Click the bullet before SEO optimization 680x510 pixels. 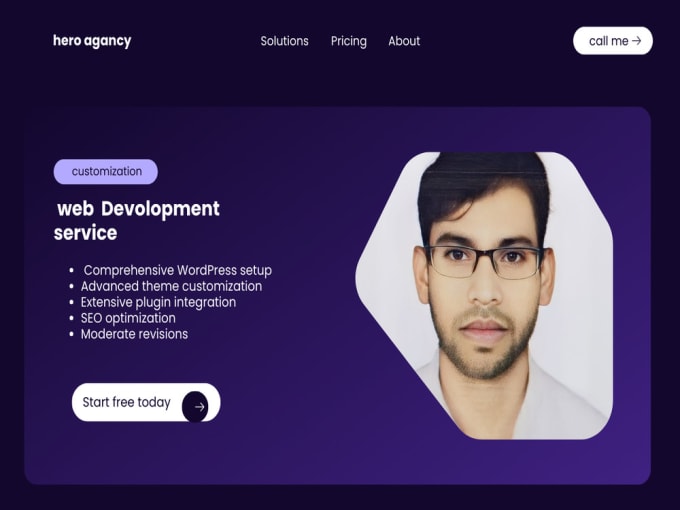coord(72,318)
